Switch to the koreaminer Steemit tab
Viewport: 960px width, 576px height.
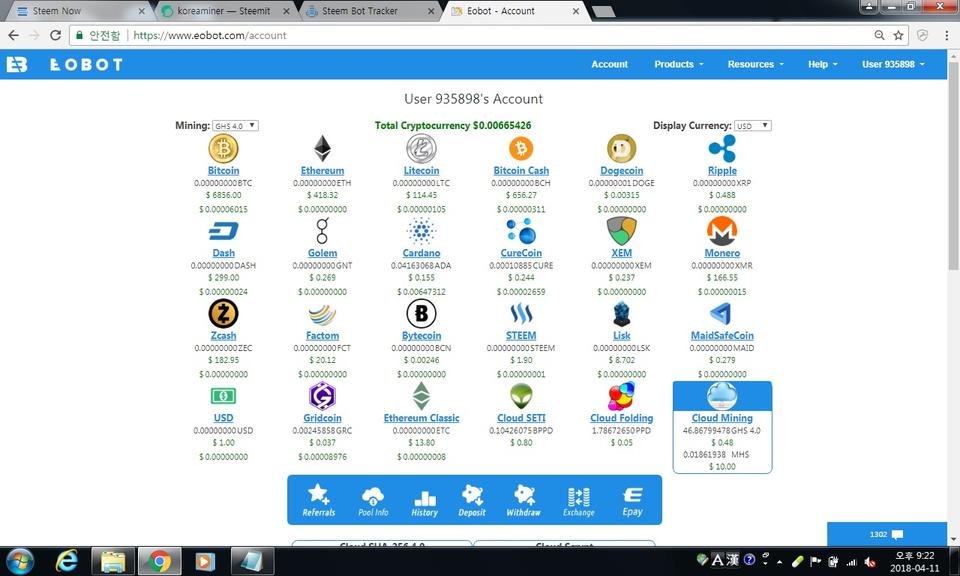pos(223,11)
